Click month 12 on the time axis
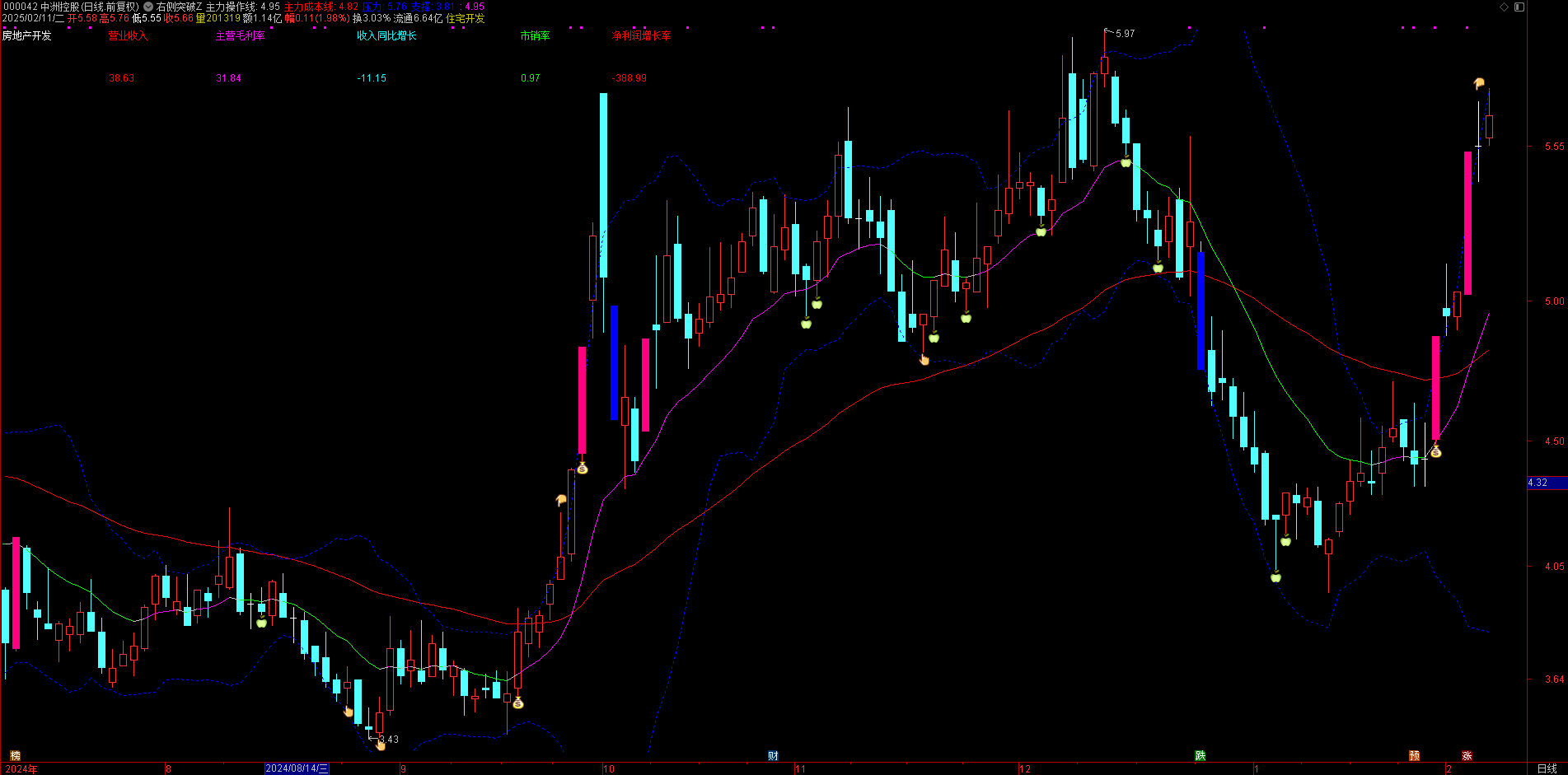This screenshot has width=1568, height=775. pos(1024,769)
